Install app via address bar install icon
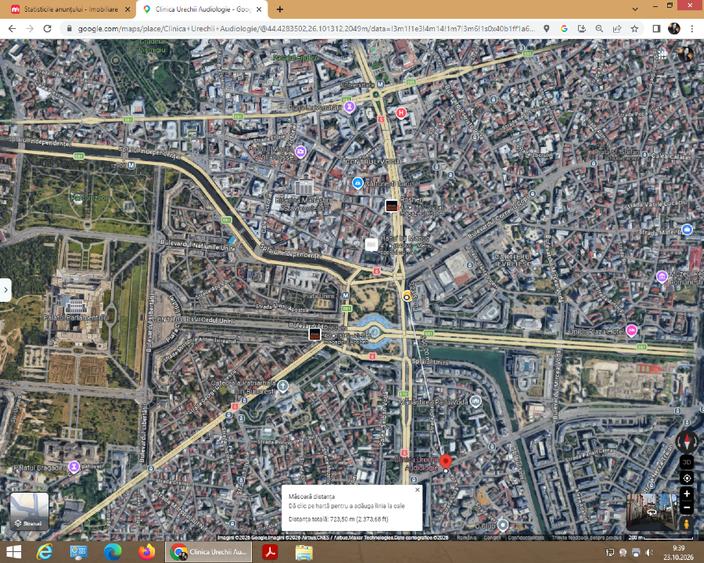This screenshot has width=704, height=563. (x=581, y=28)
